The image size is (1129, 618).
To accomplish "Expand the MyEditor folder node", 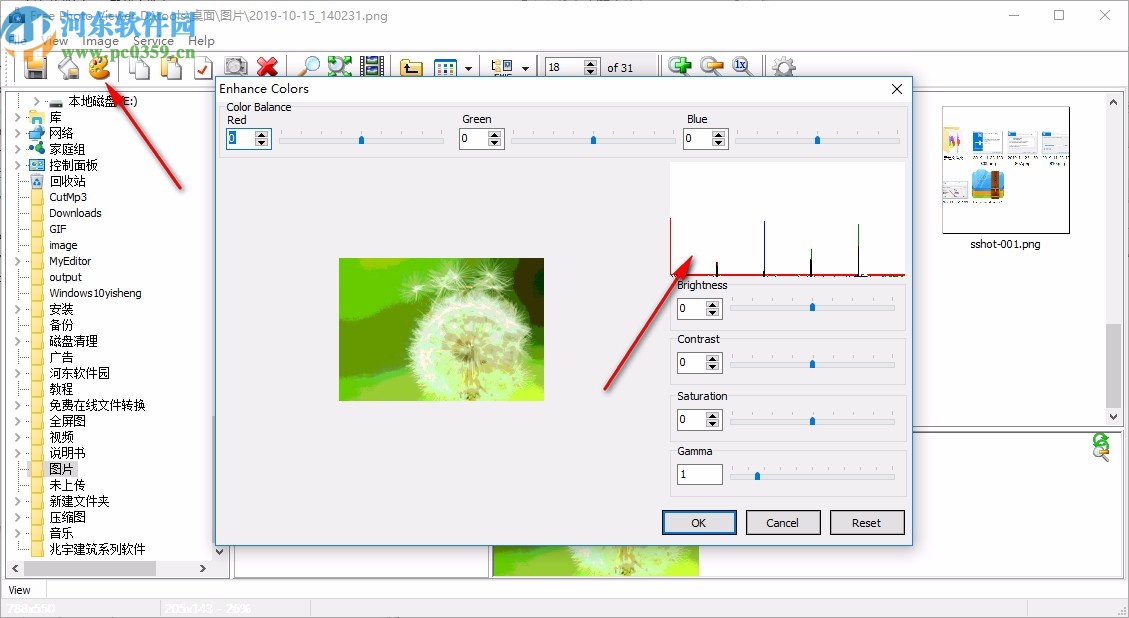I will click(x=18, y=261).
